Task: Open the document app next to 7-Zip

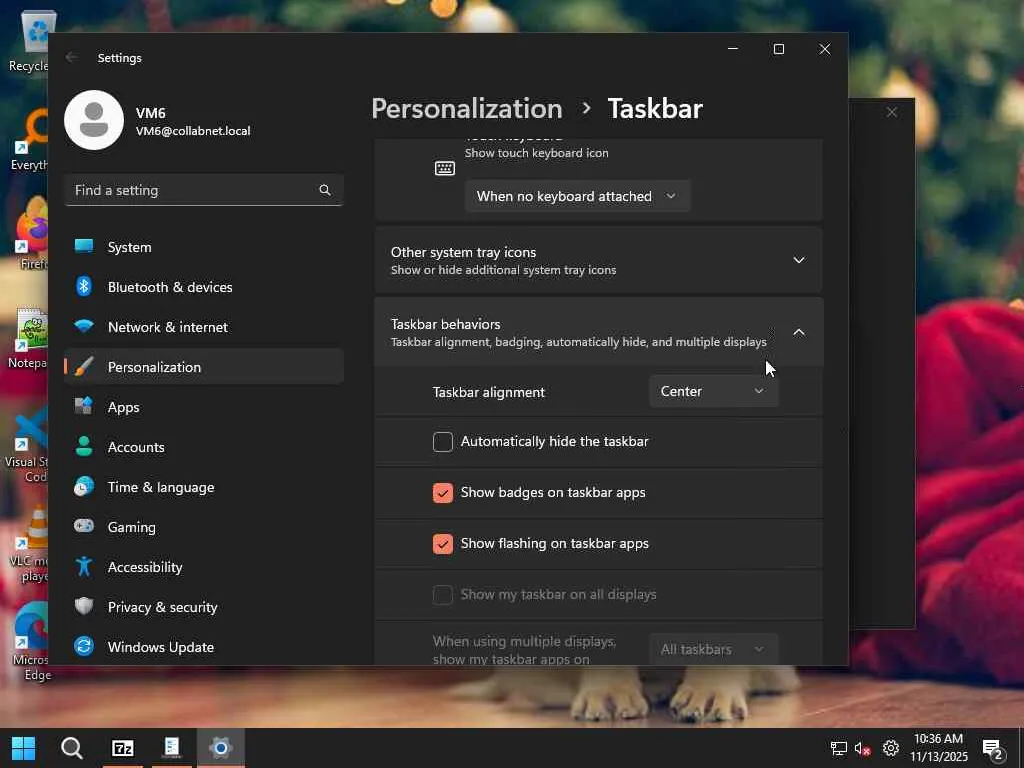Action: pos(172,748)
